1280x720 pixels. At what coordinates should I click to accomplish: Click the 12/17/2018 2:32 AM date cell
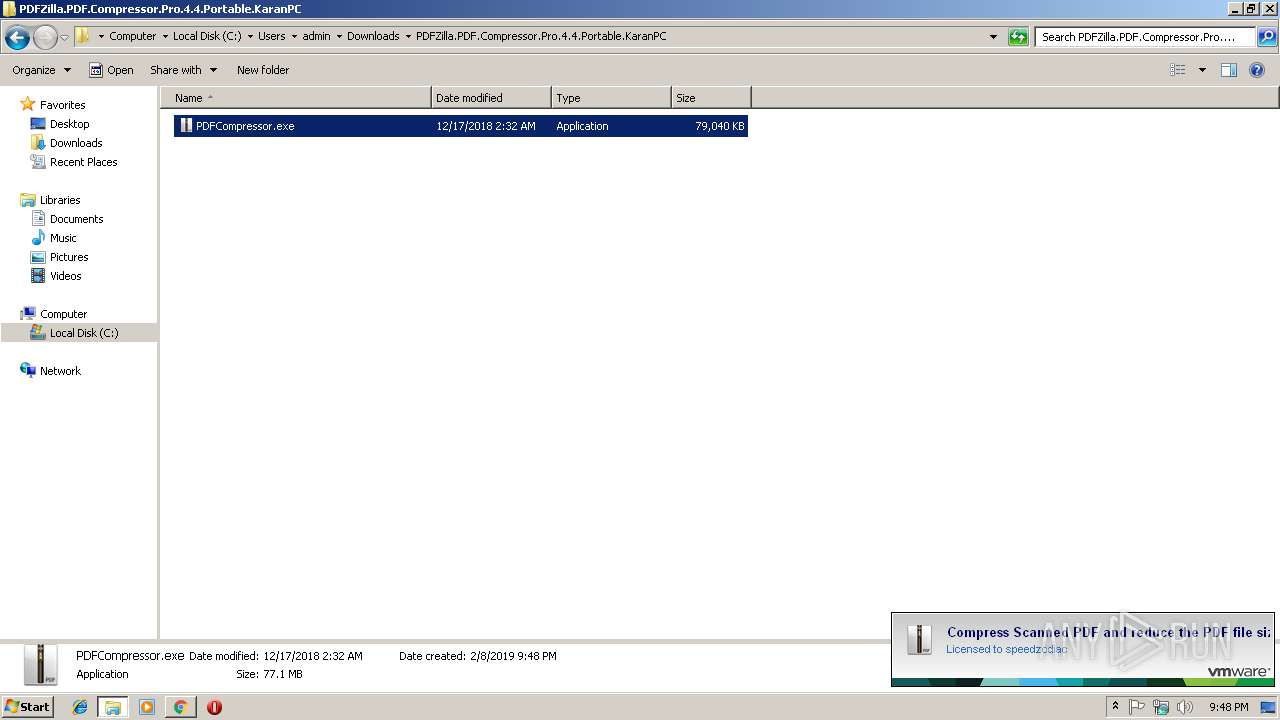(x=486, y=126)
